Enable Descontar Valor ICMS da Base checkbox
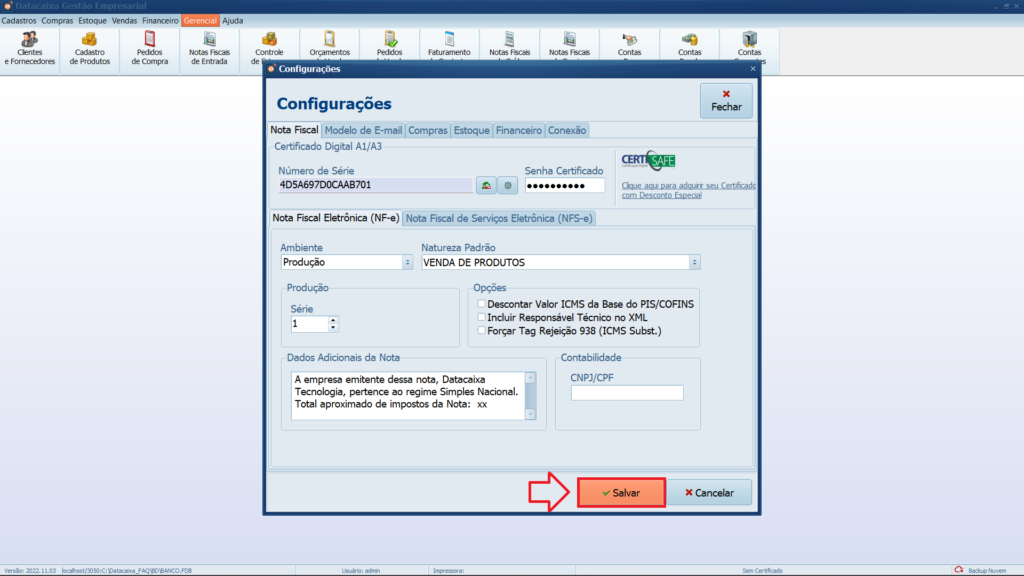This screenshot has height=576, width=1024. pos(482,304)
